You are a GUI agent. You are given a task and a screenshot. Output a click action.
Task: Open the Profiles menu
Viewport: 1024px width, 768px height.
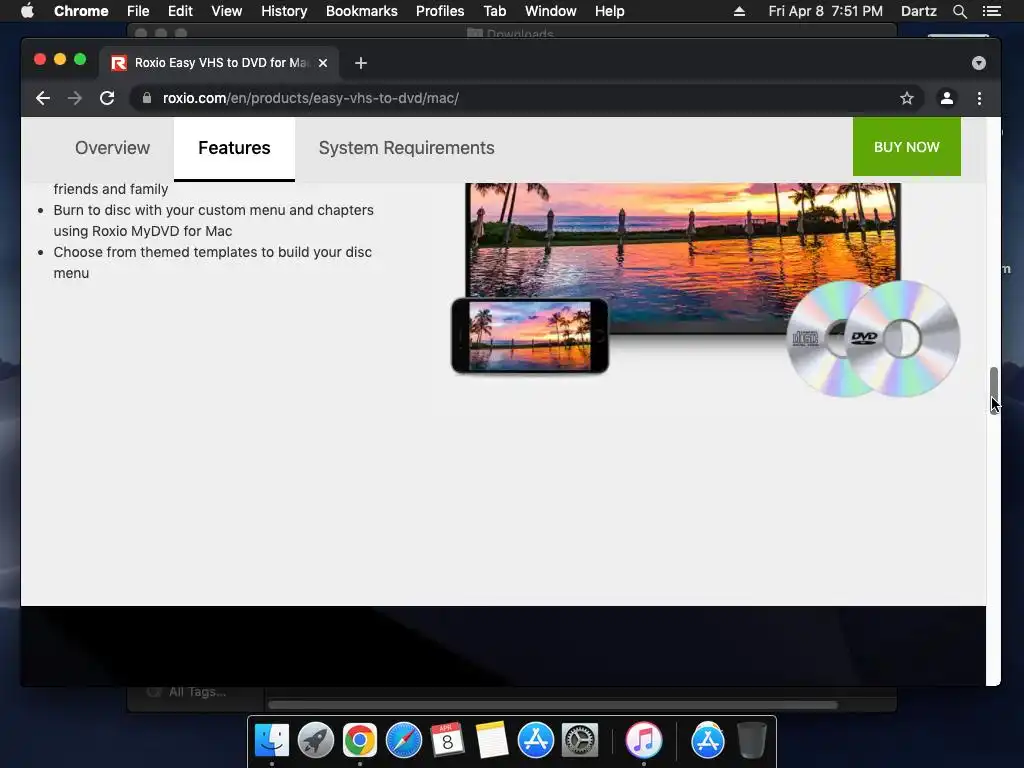(440, 11)
